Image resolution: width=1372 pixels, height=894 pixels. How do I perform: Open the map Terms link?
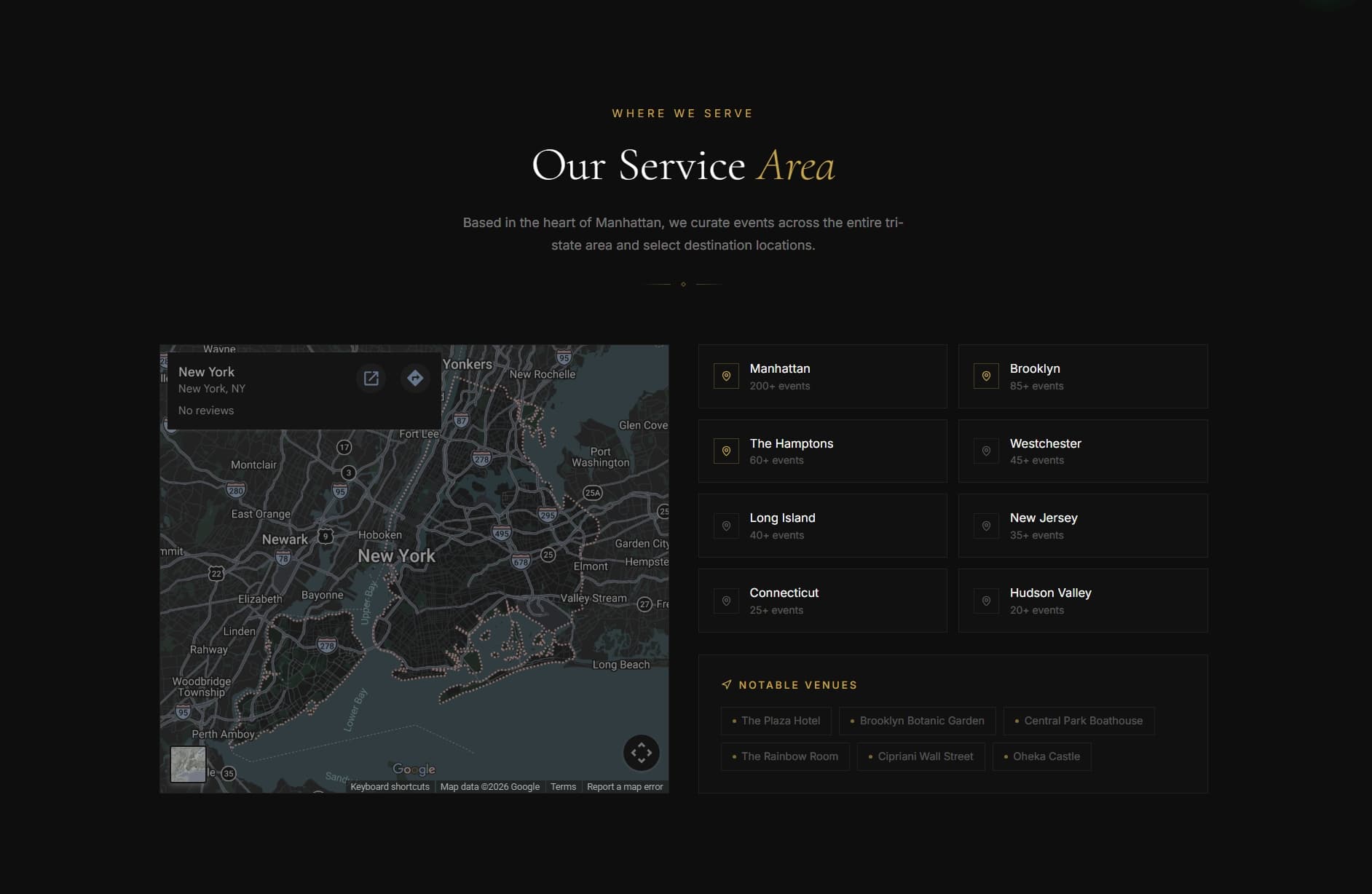(x=563, y=787)
